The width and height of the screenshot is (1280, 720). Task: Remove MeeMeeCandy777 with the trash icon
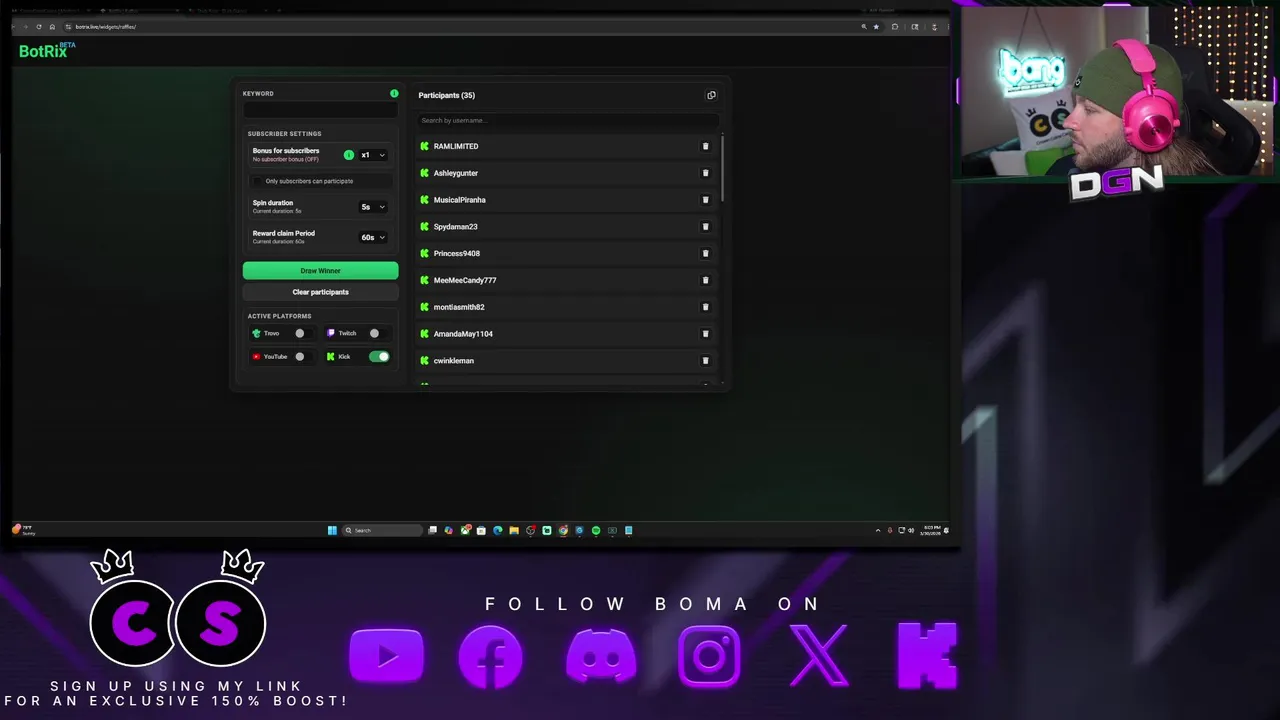(x=705, y=280)
